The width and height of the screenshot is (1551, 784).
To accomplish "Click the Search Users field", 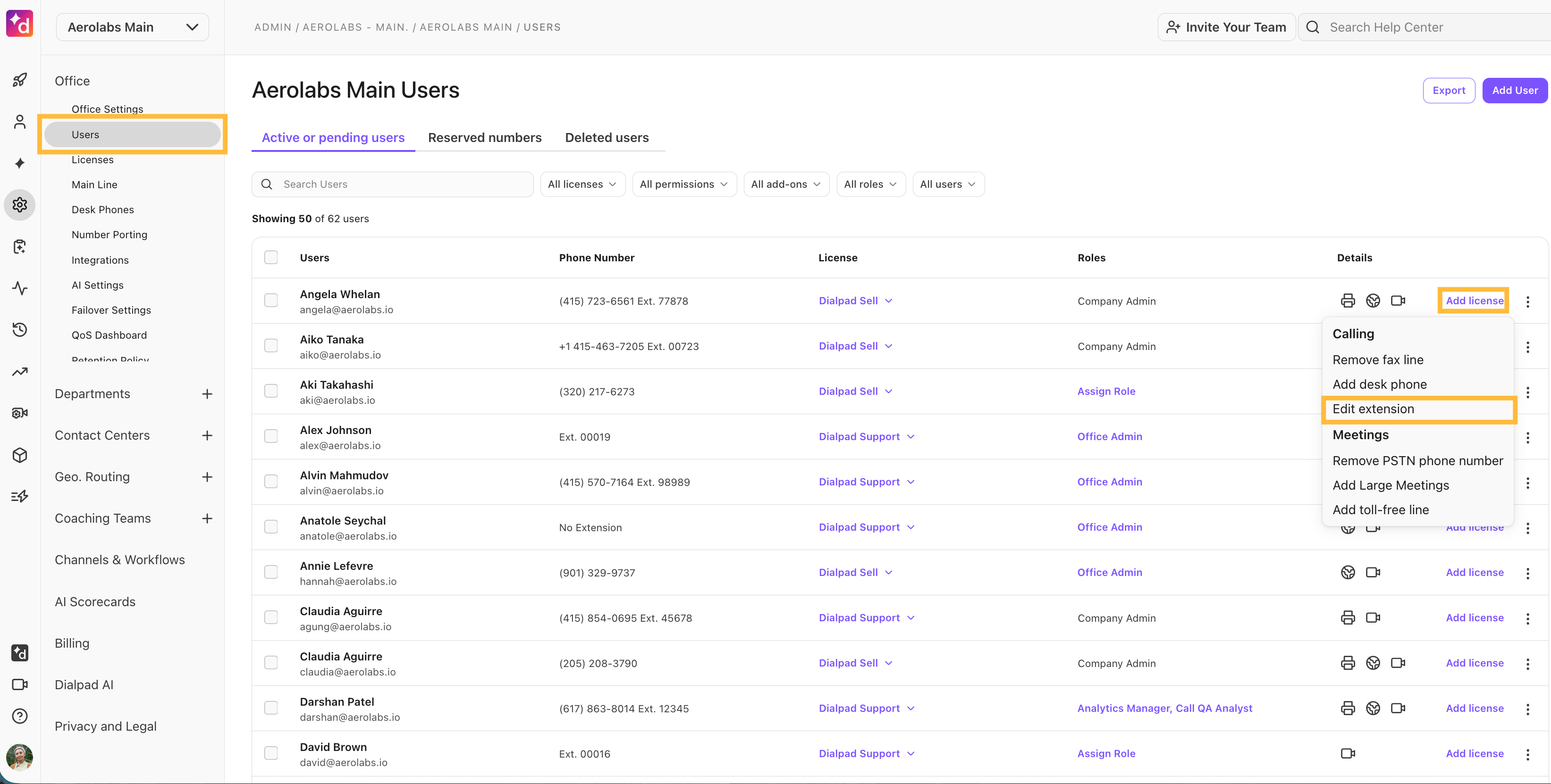I will tap(392, 184).
